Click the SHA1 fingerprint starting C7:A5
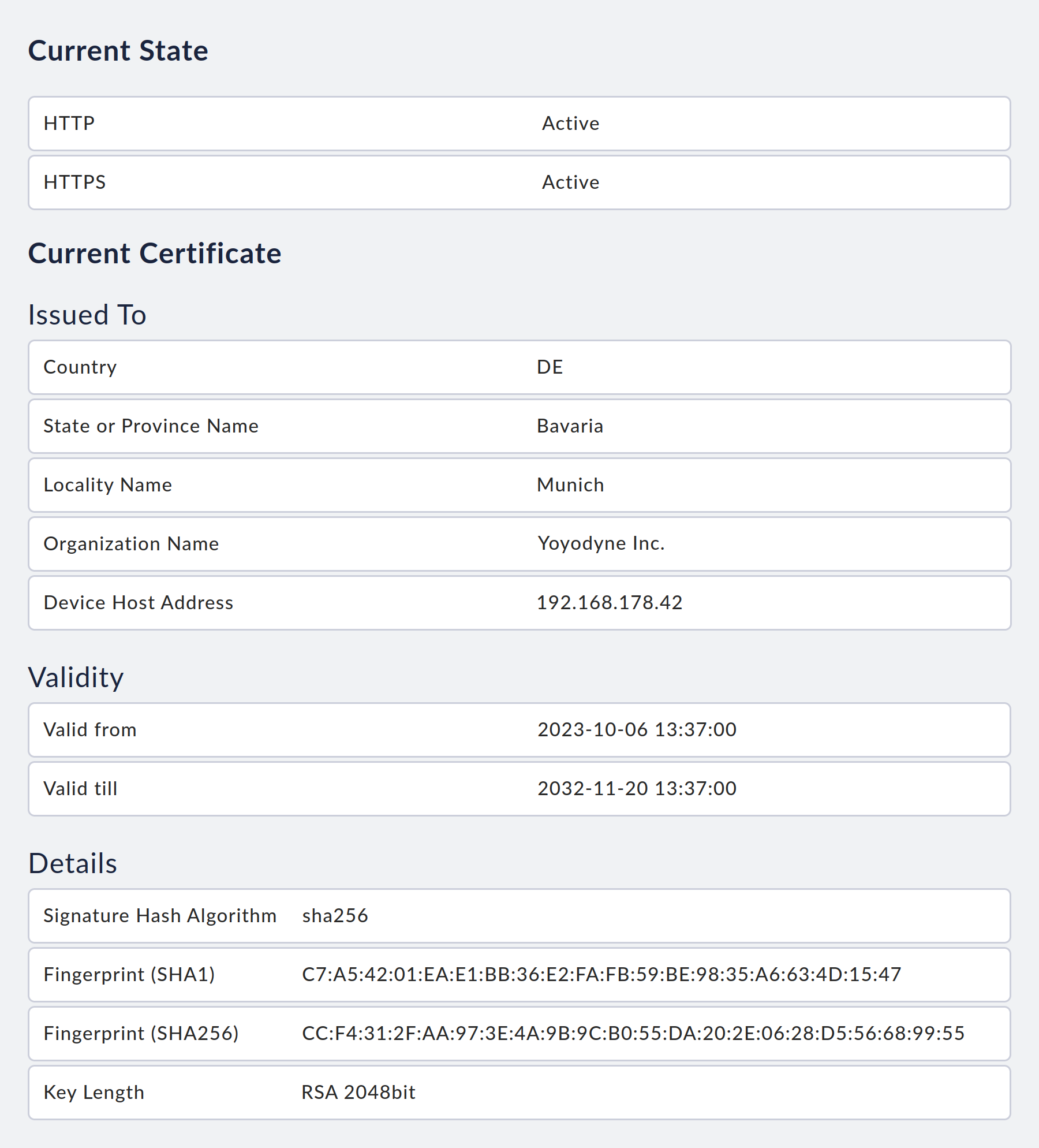The width and height of the screenshot is (1039, 1148). tap(601, 975)
